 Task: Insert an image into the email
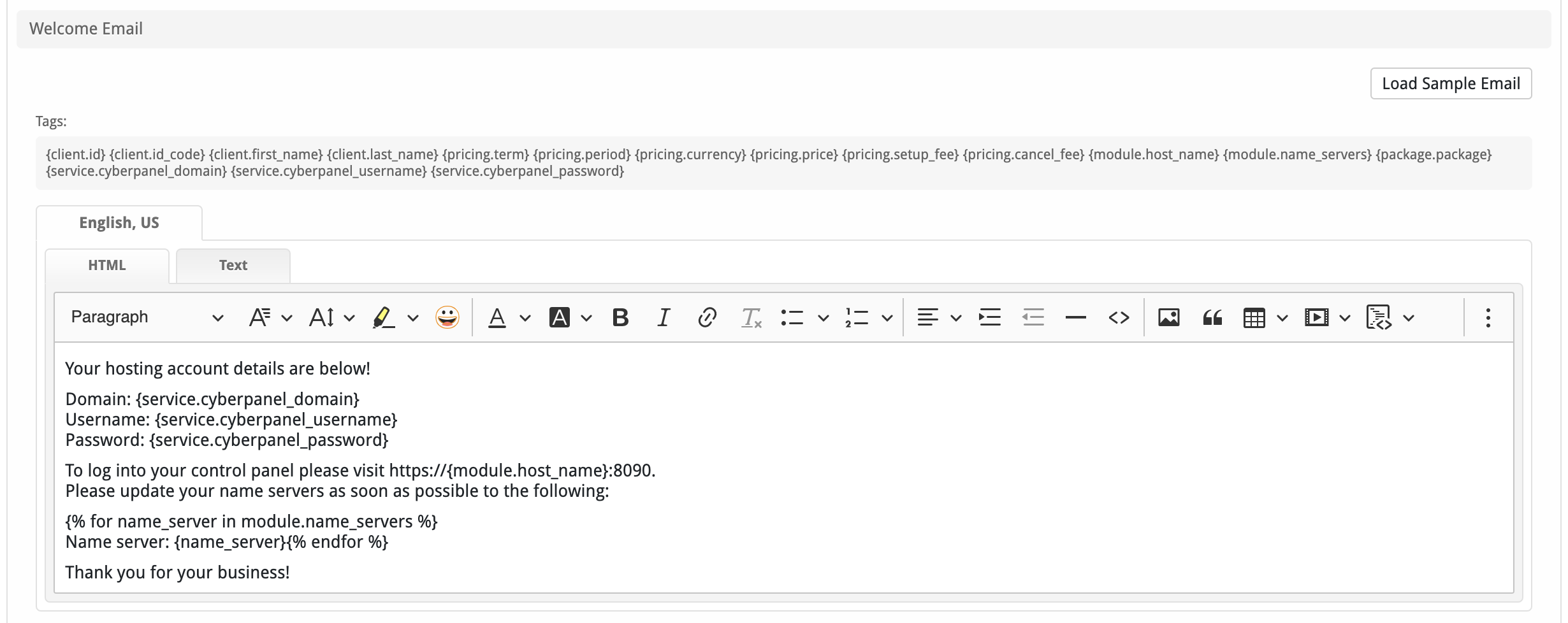[x=1168, y=317]
